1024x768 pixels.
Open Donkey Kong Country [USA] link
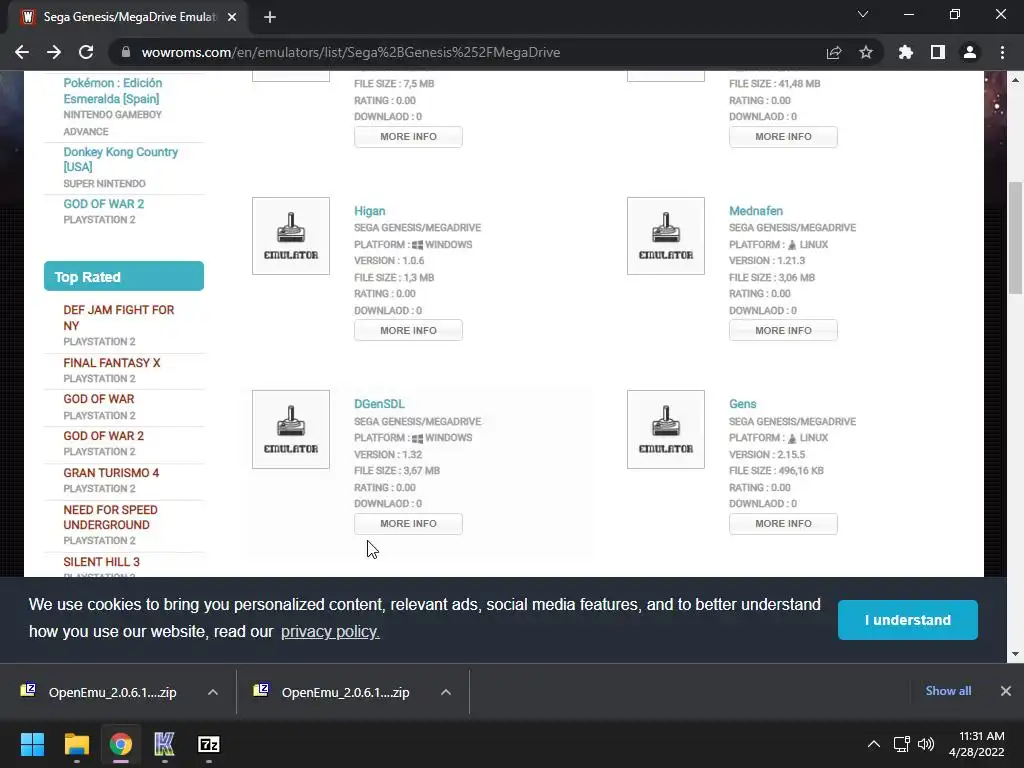pos(120,159)
